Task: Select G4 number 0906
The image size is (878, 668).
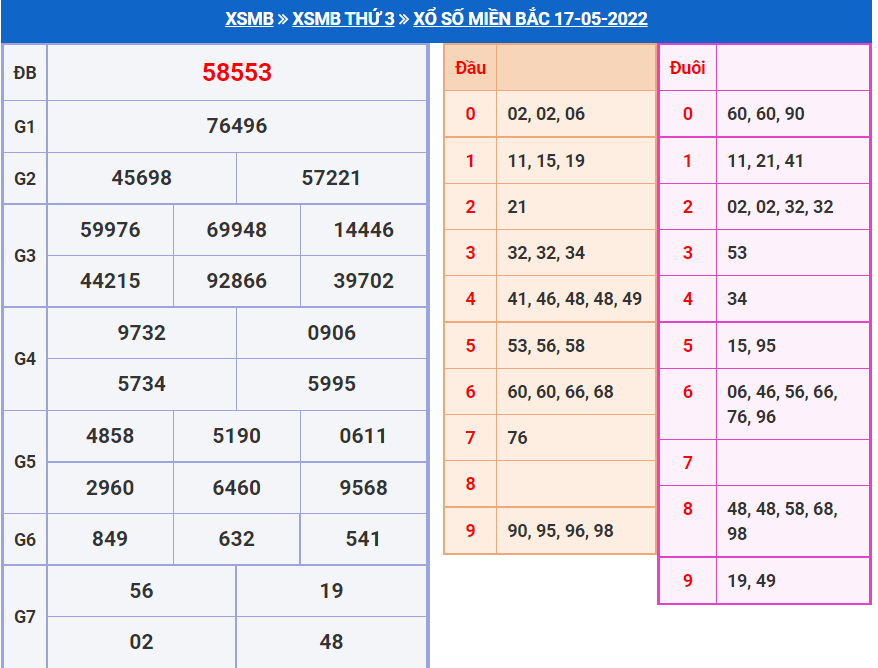Action: pyautogui.click(x=331, y=333)
